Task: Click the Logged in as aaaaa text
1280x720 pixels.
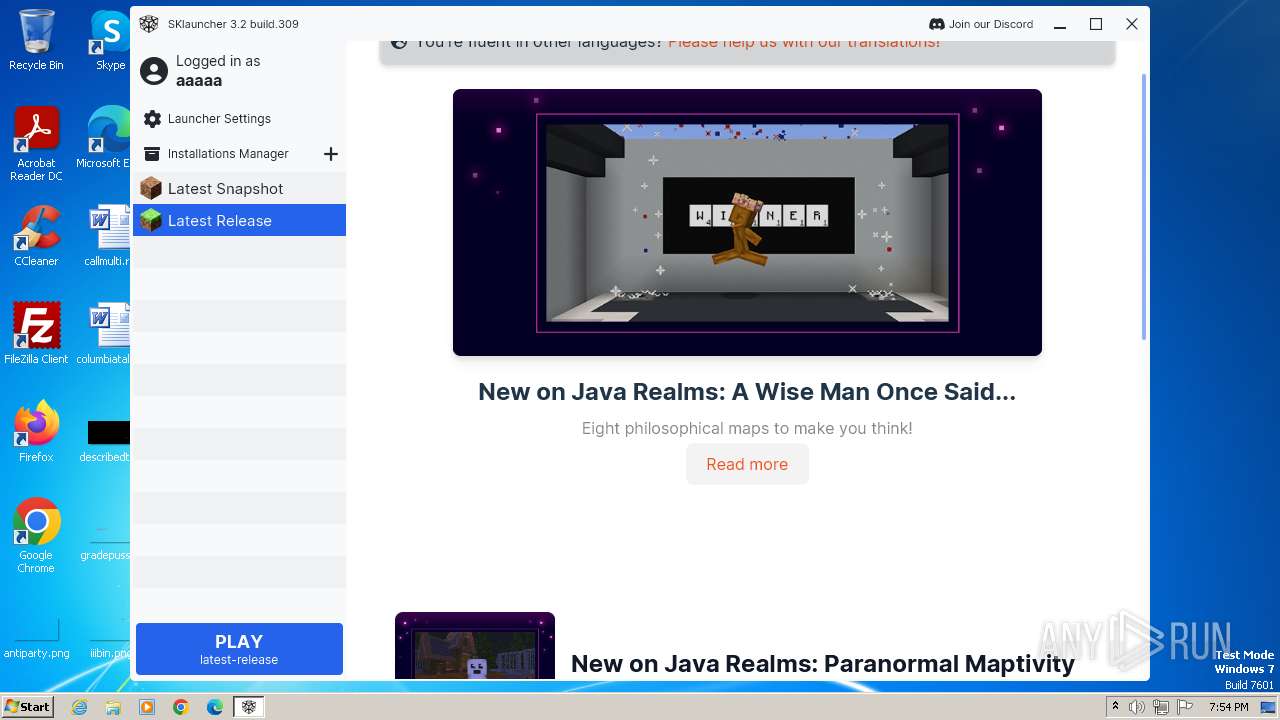Action: click(218, 71)
